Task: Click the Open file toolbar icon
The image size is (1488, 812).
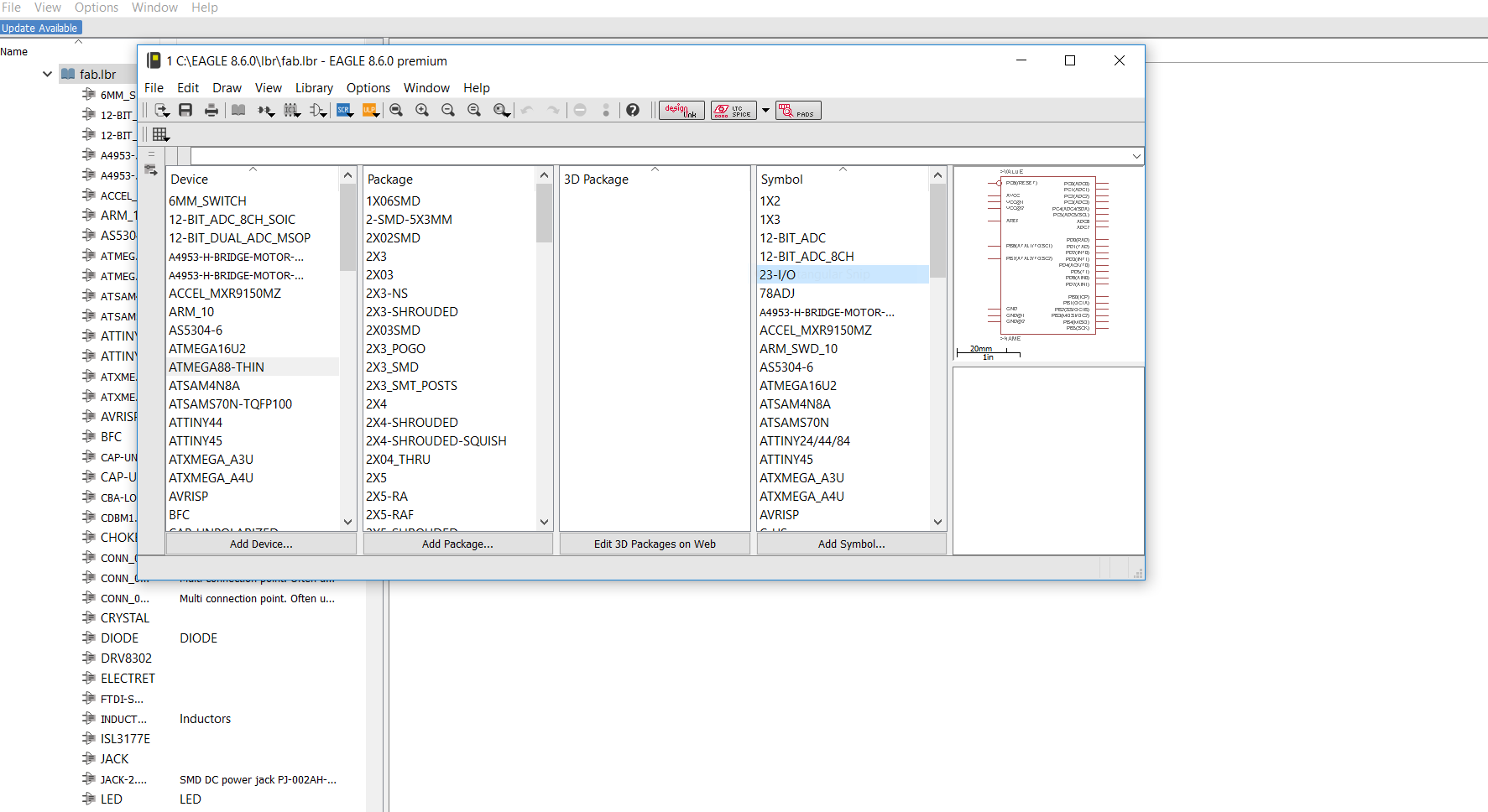Action: (162, 110)
